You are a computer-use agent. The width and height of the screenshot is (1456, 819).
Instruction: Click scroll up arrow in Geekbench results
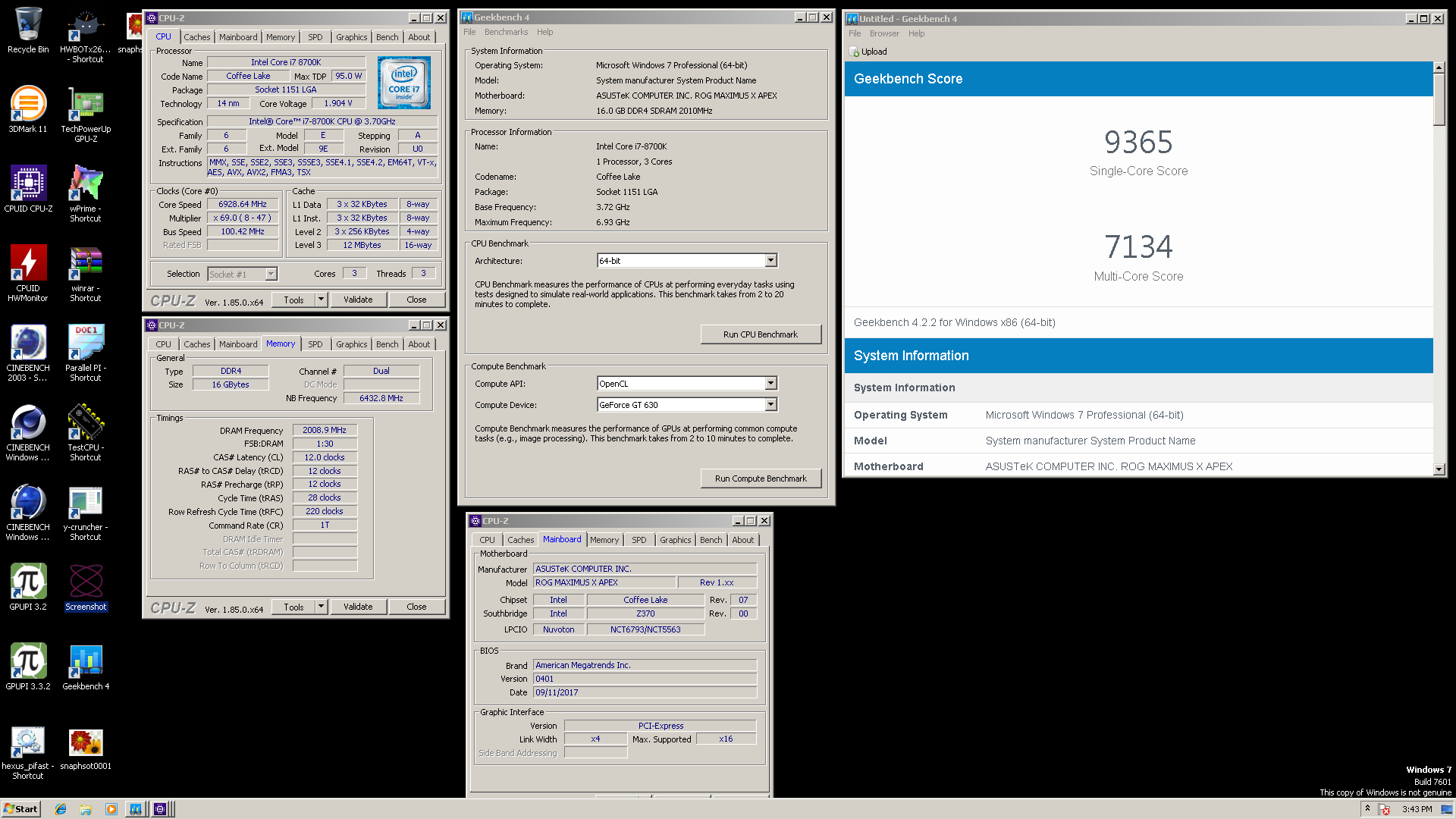1439,67
